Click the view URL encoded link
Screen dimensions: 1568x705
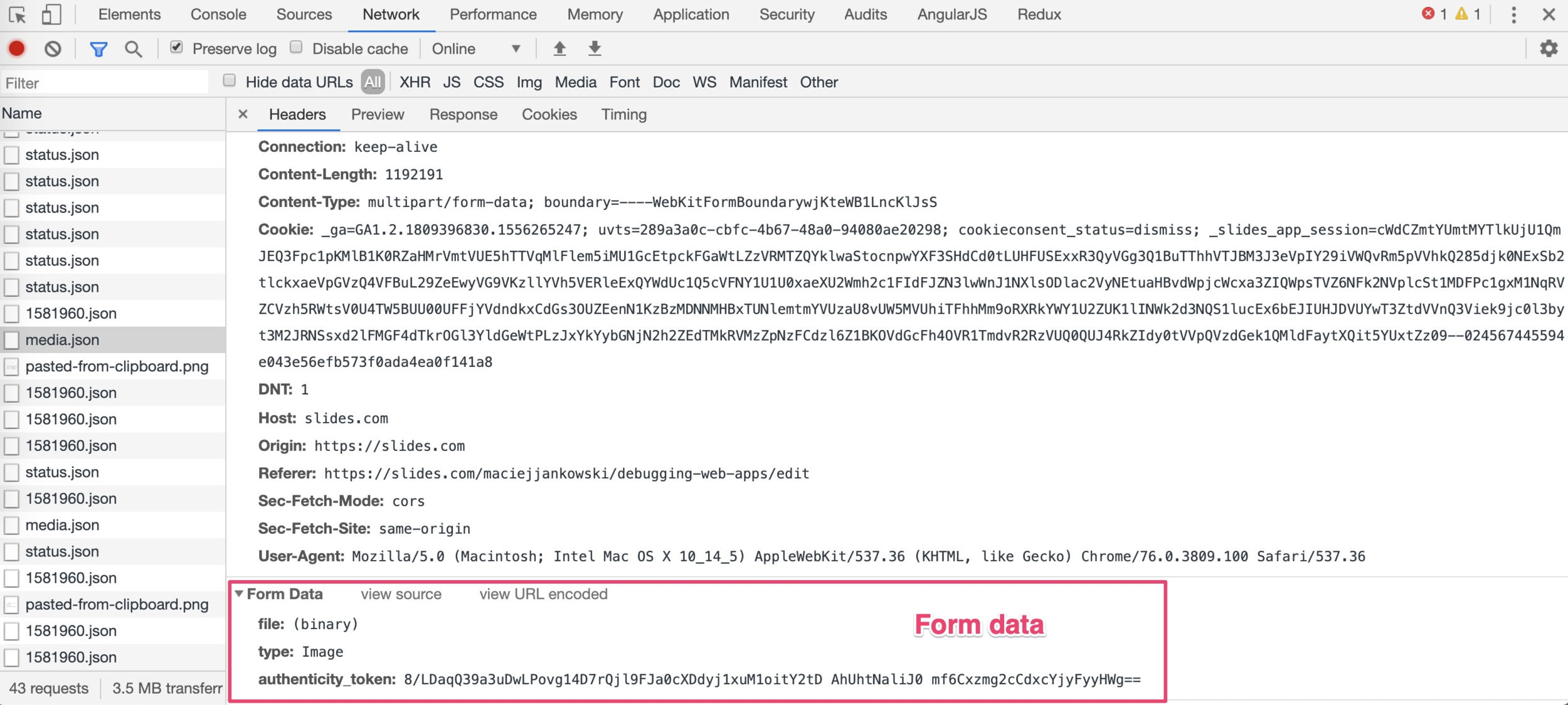pyautogui.click(x=543, y=594)
